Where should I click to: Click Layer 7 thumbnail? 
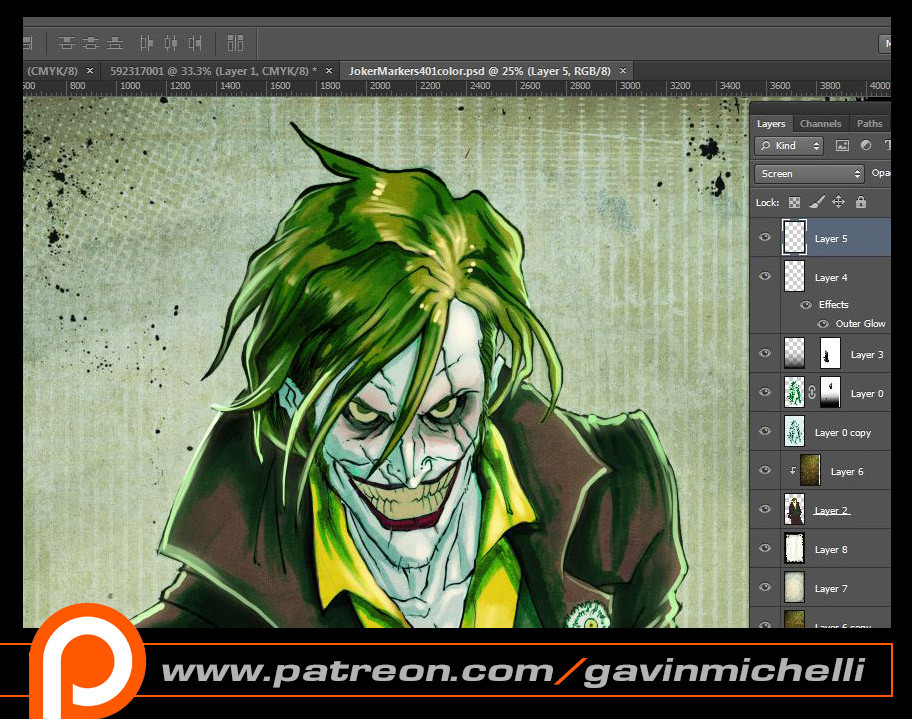click(795, 587)
